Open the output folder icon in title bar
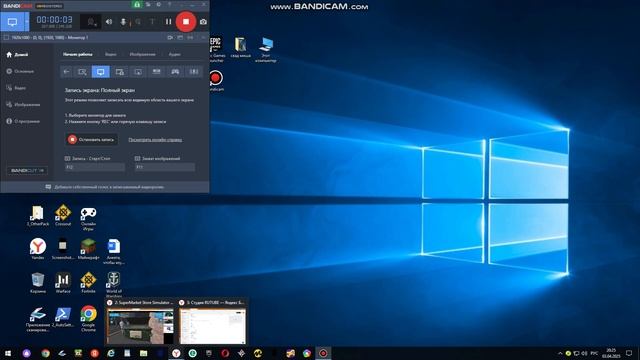Screen dimensions: 640x360 click(x=148, y=4)
